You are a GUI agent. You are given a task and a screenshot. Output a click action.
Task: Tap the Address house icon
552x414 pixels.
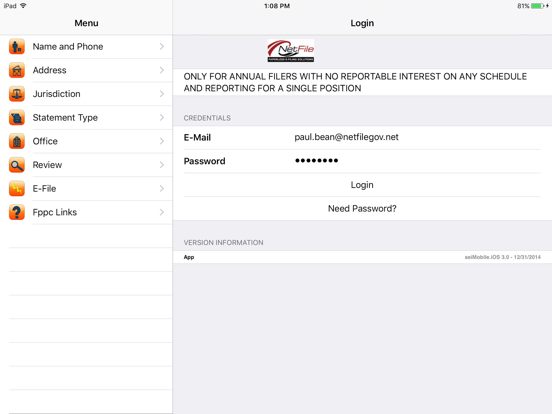click(17, 70)
